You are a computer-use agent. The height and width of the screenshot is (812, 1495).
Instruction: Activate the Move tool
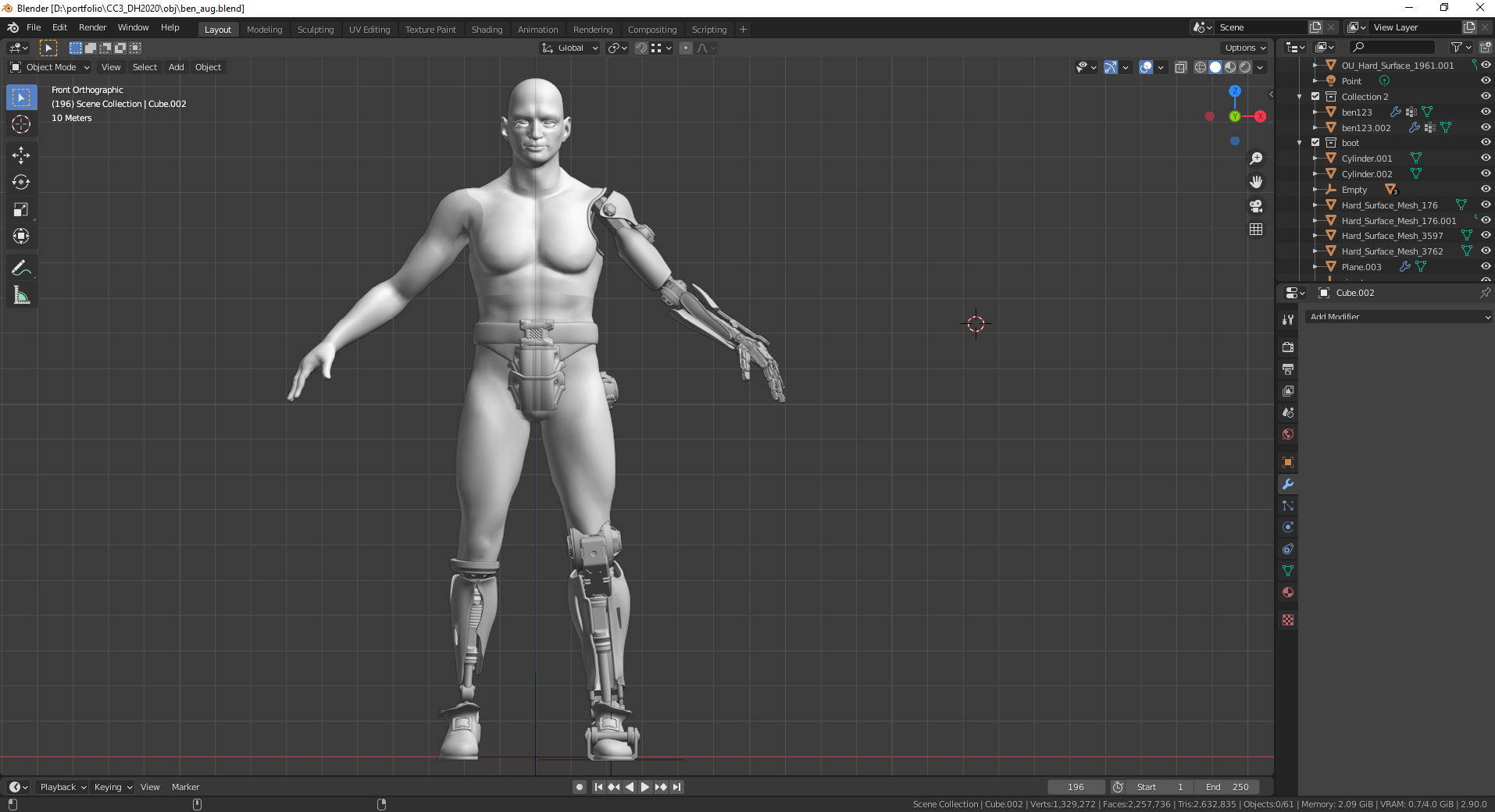(x=21, y=155)
